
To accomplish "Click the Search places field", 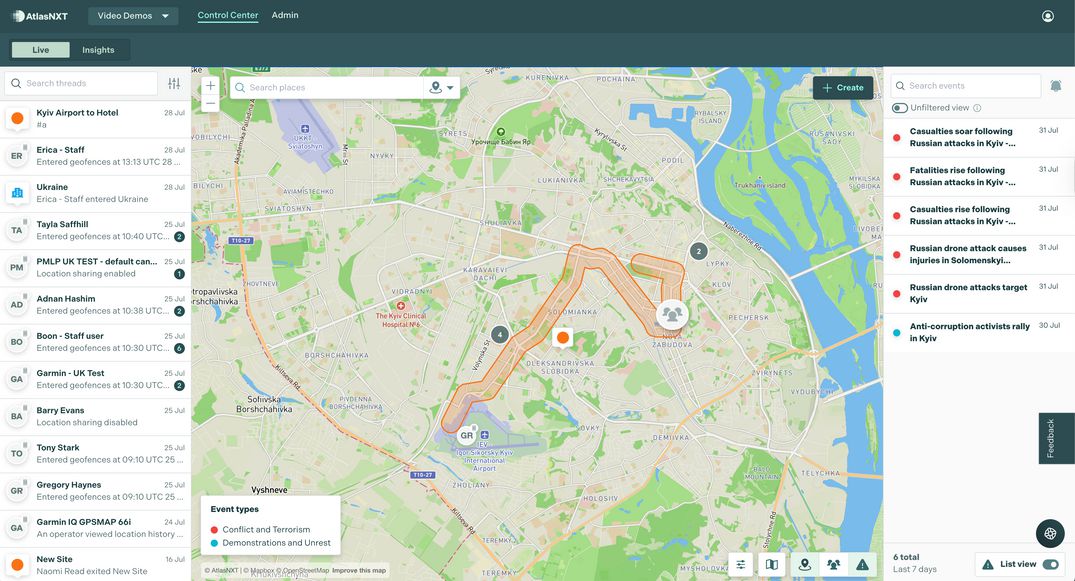I will (326, 88).
